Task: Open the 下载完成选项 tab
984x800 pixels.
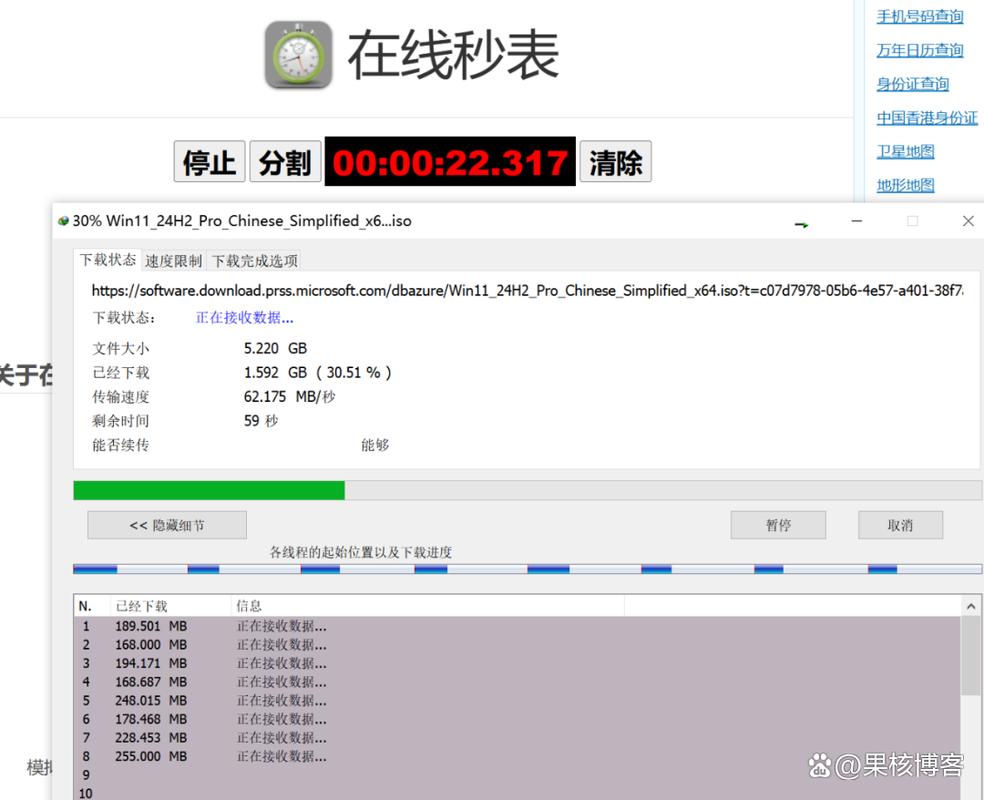Action: (x=254, y=261)
